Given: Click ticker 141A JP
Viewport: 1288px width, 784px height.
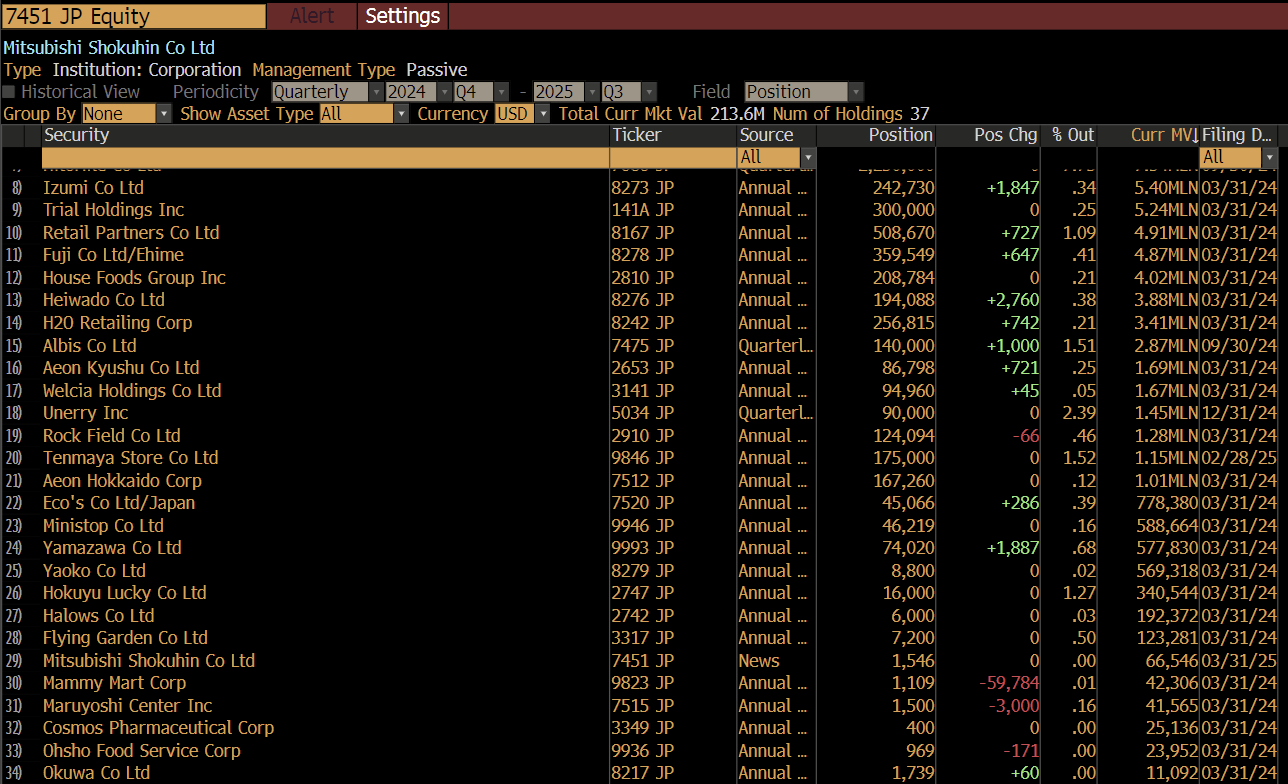Looking at the screenshot, I should pyautogui.click(x=643, y=210).
